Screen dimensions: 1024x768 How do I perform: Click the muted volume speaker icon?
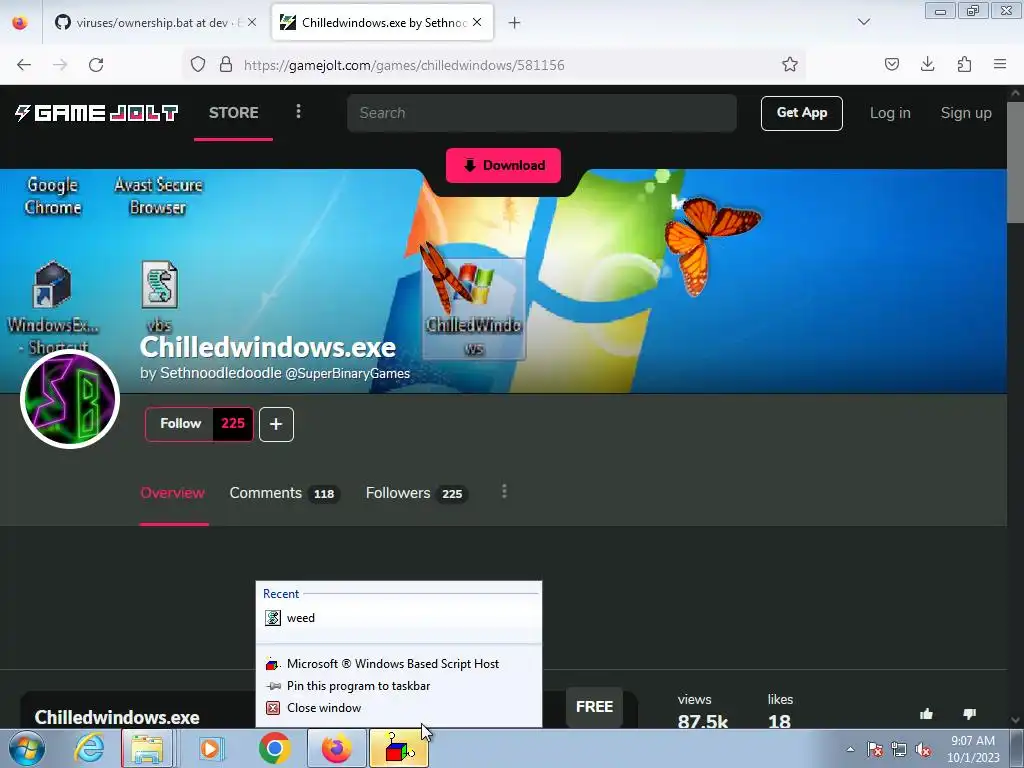click(923, 749)
